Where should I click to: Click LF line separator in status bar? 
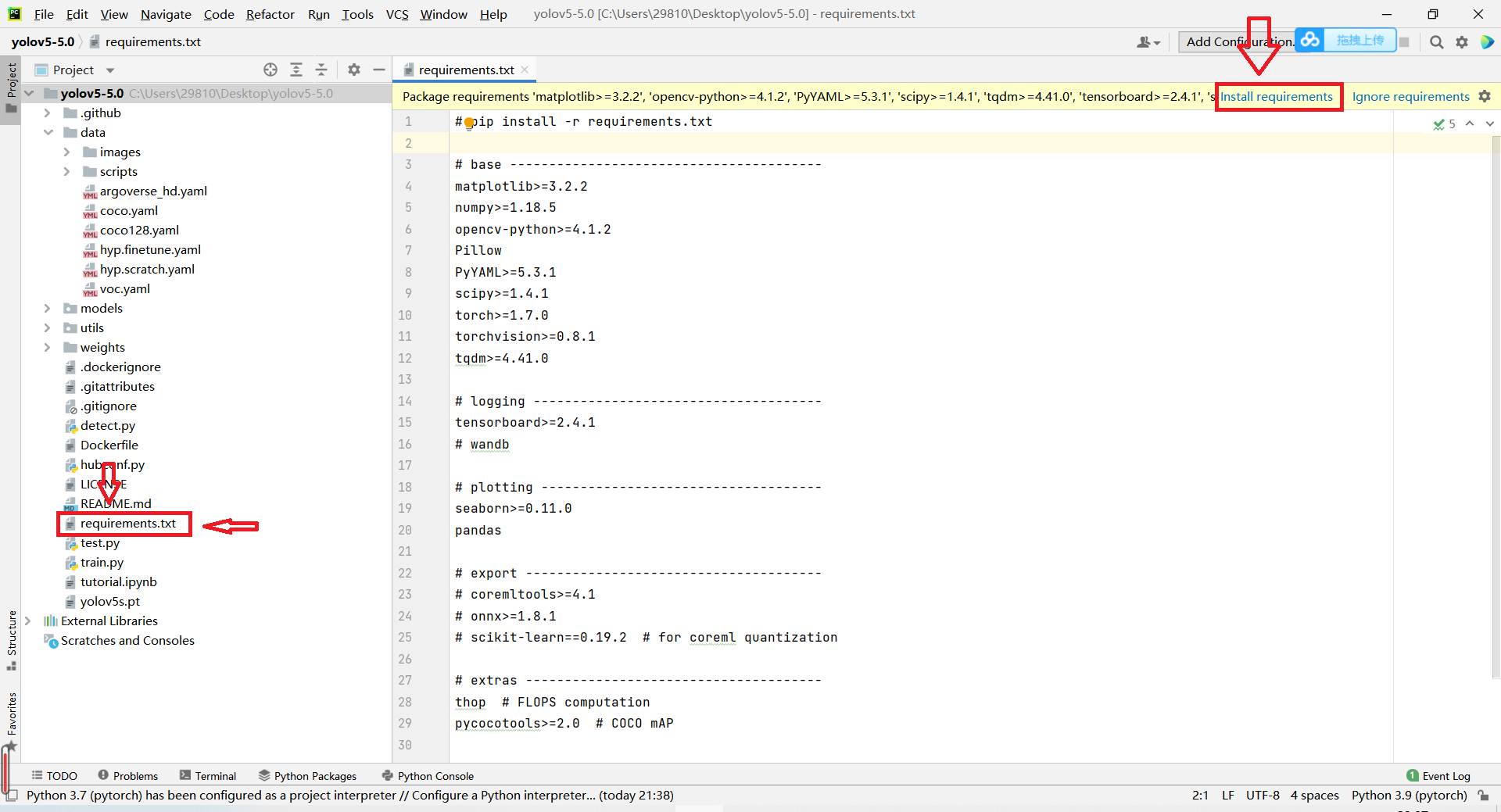tap(1228, 796)
